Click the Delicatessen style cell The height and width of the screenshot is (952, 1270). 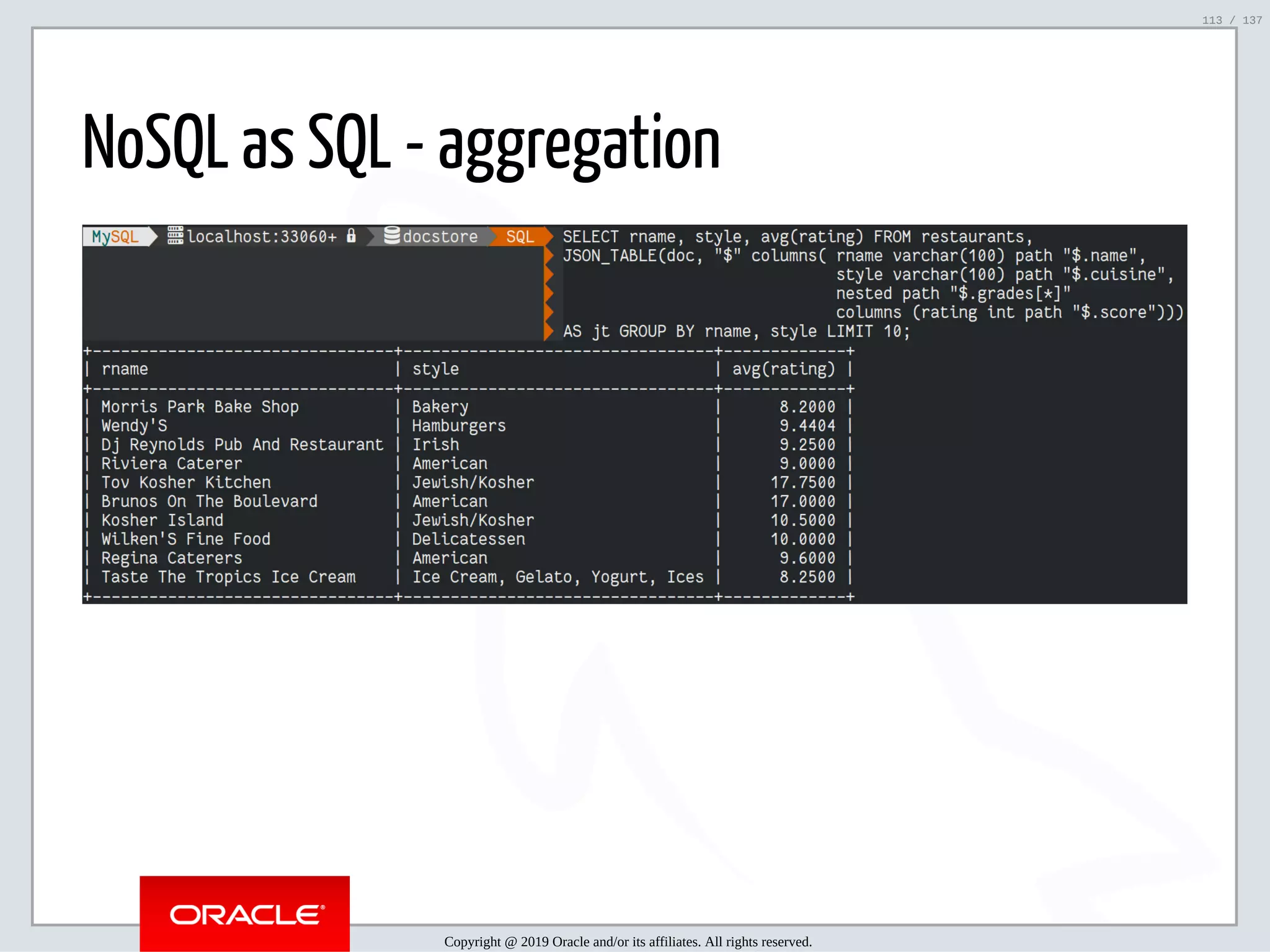[x=469, y=539]
